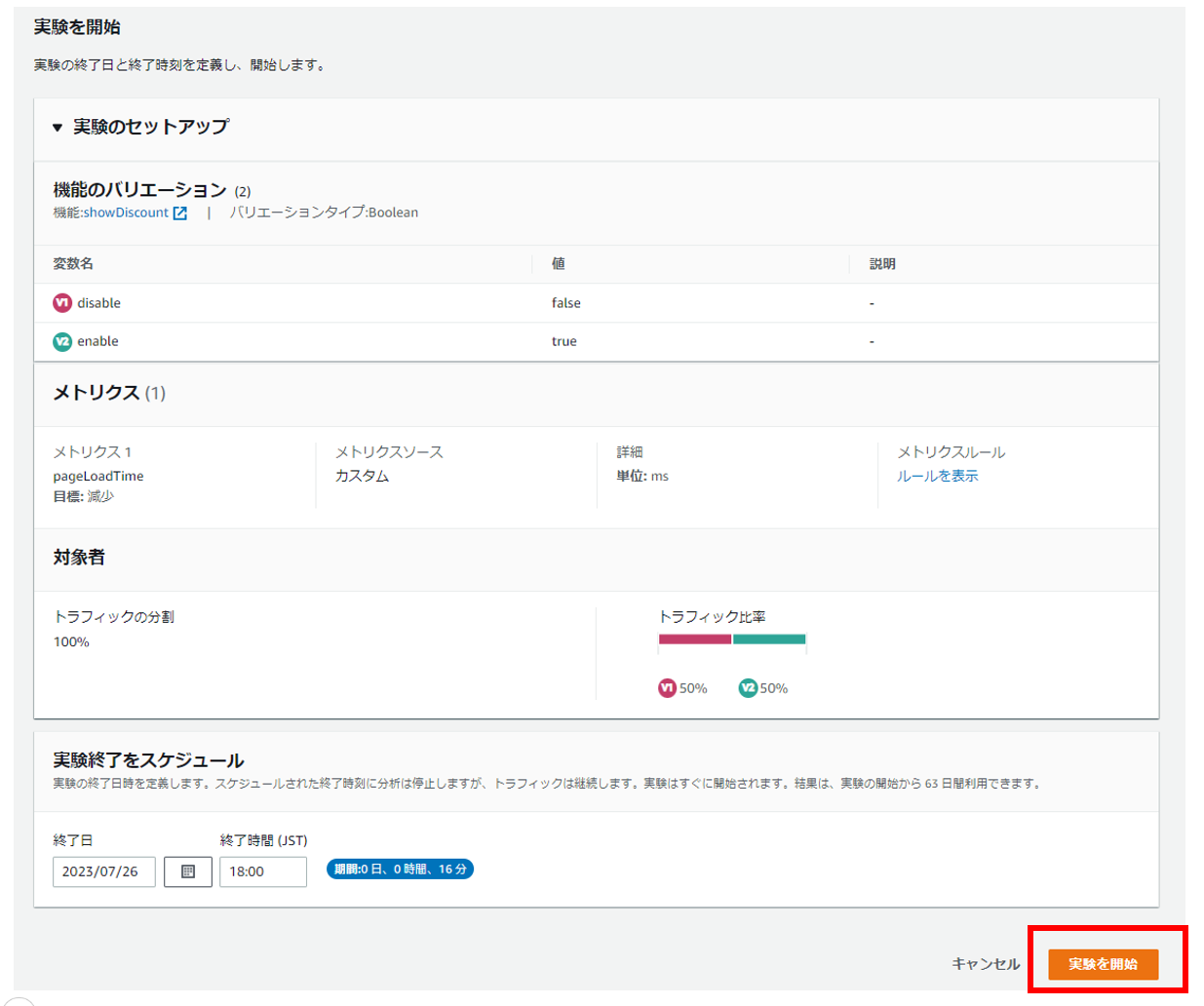Click the V2 50% legend icon

coord(748,688)
